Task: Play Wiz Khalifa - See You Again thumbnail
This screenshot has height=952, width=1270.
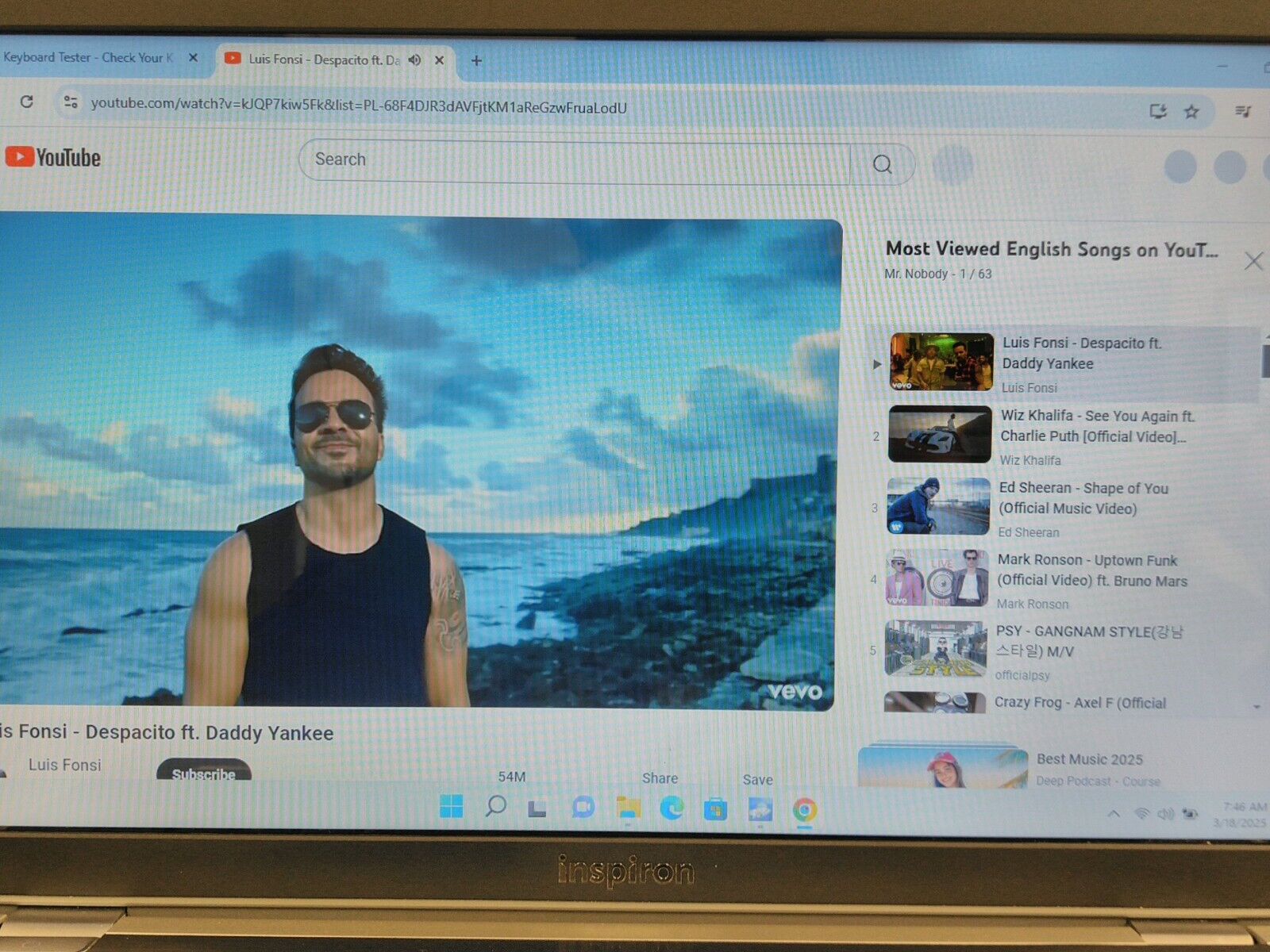Action: point(940,434)
